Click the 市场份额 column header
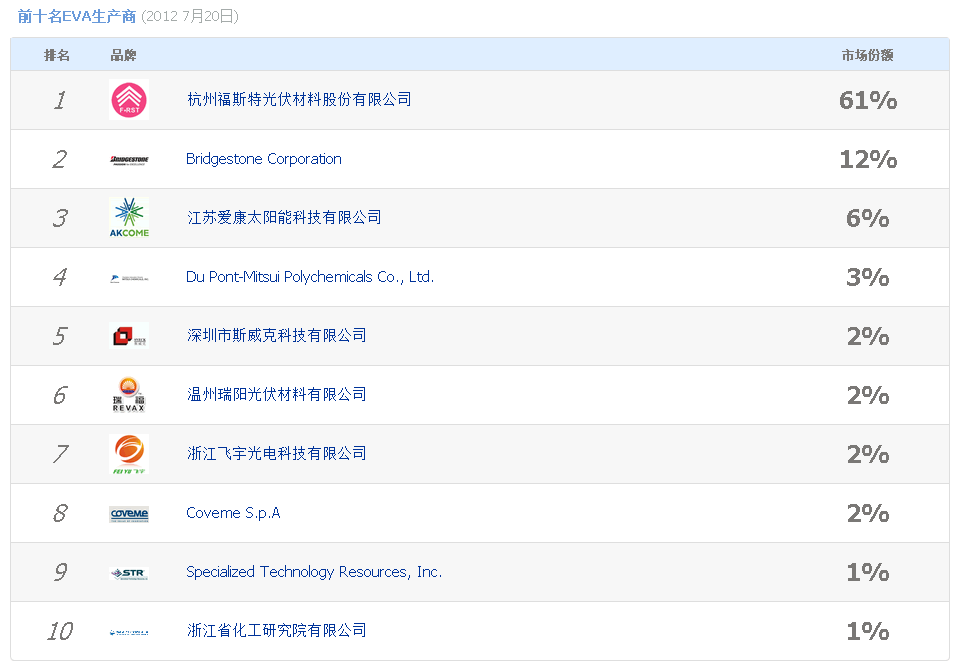Screen dimensions: 959x668 [x=867, y=55]
